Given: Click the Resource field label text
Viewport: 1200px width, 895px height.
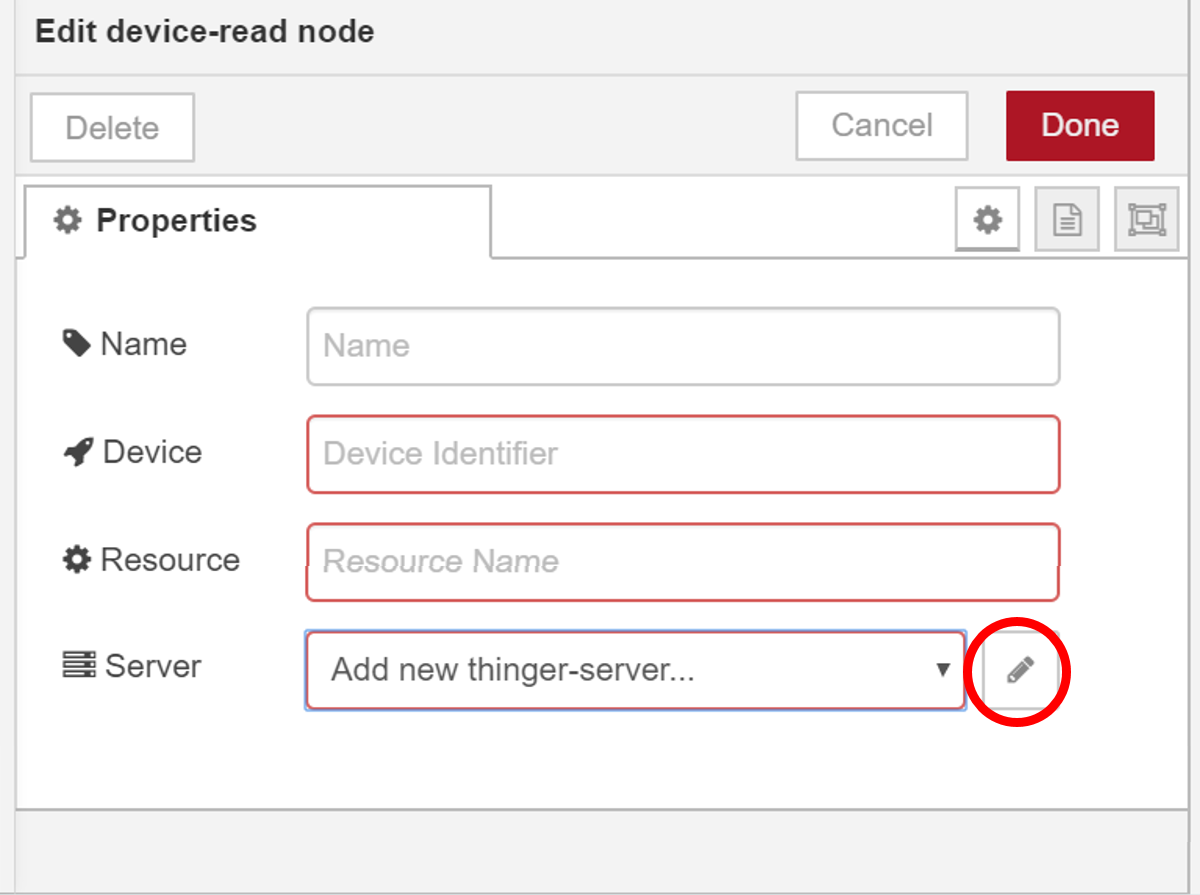Looking at the screenshot, I should pos(170,560).
